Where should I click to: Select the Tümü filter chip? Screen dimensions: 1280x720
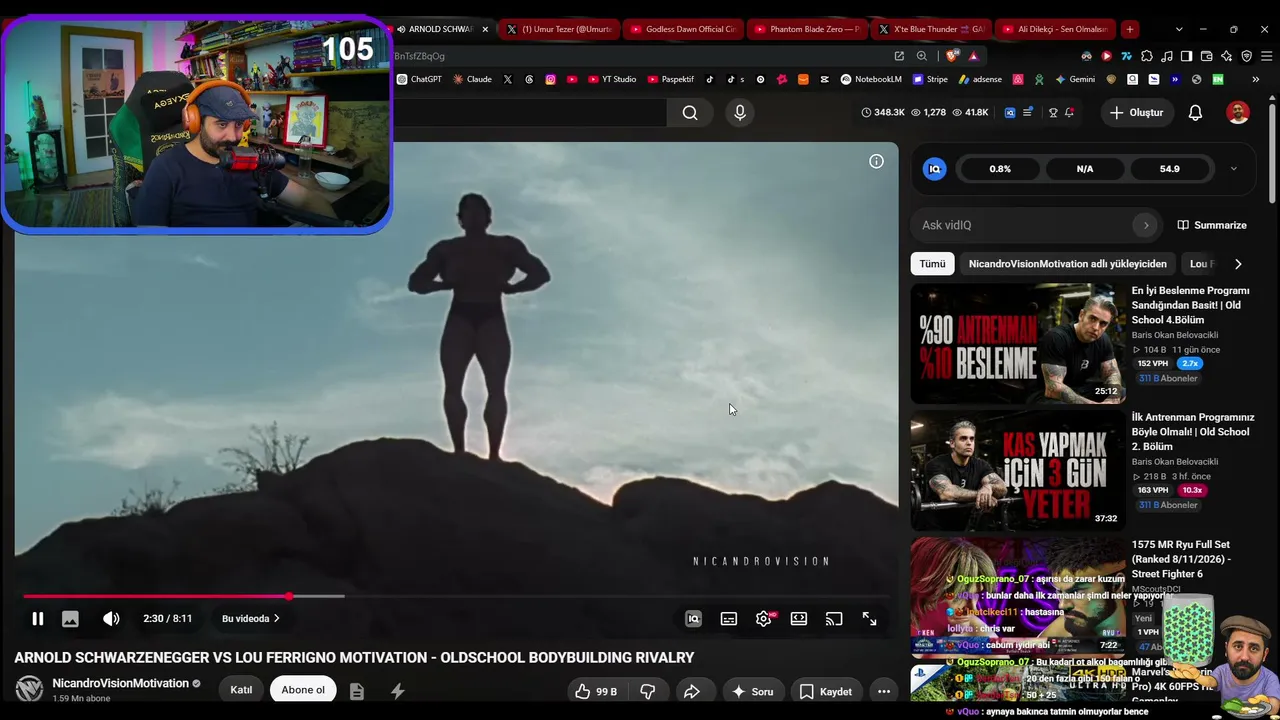pyautogui.click(x=932, y=264)
